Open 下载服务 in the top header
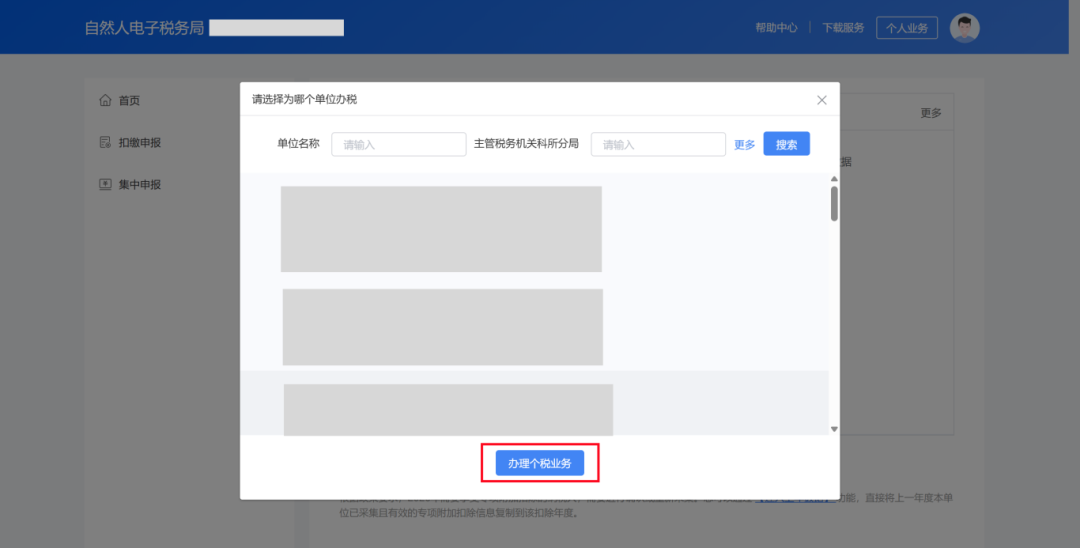The height and width of the screenshot is (548, 1080). (x=843, y=28)
